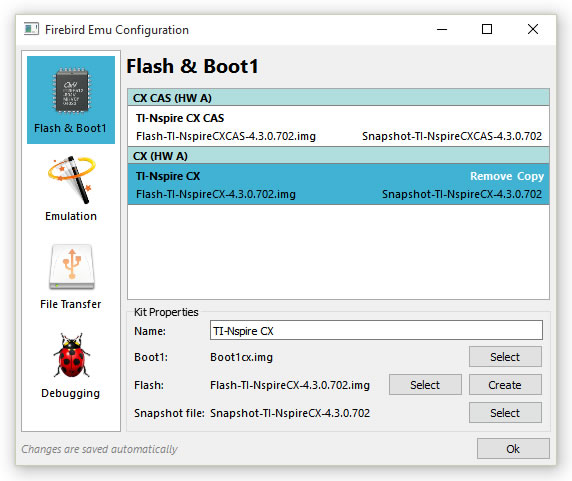Create a new Flash image
The height and width of the screenshot is (481, 572).
(x=505, y=385)
